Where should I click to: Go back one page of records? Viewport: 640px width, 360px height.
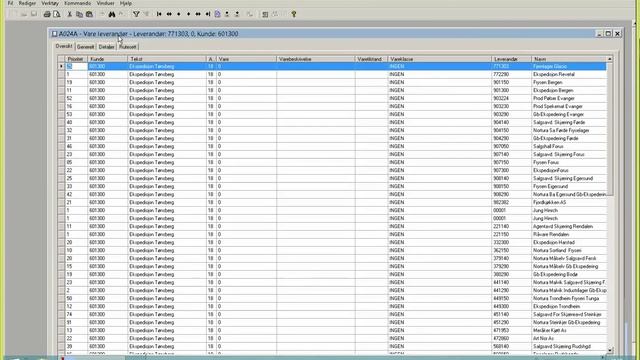(169, 14)
